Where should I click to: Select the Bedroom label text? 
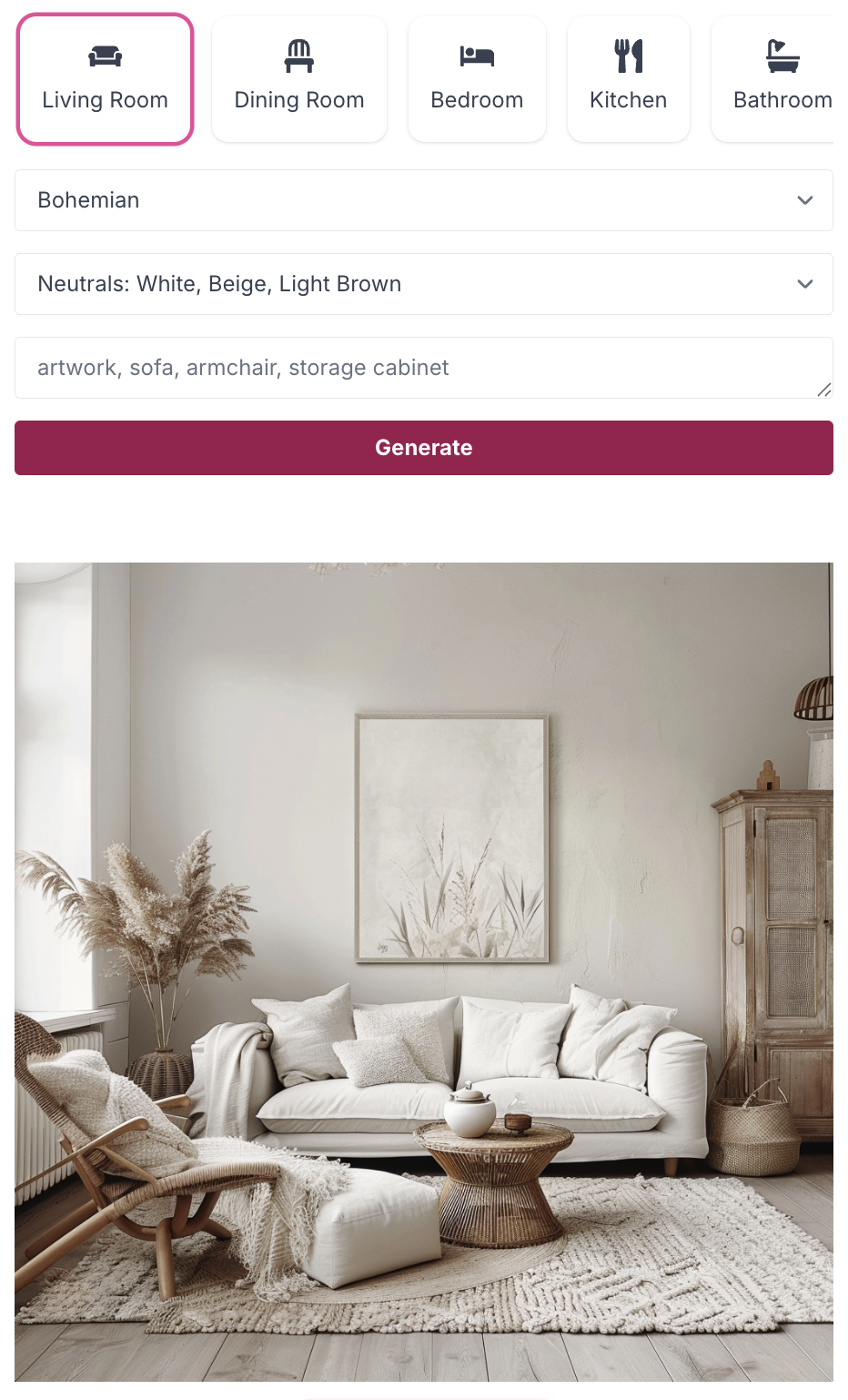click(477, 100)
